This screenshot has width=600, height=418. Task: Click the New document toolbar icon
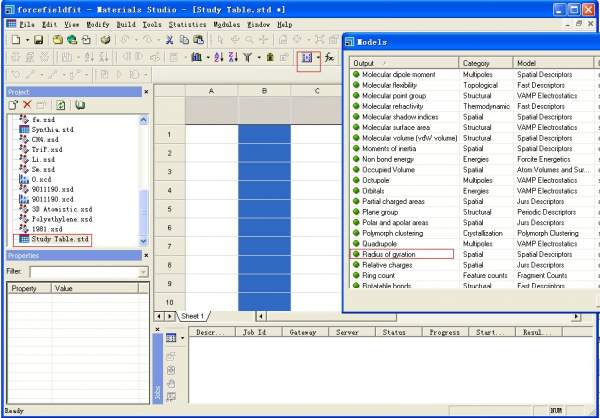(16, 40)
